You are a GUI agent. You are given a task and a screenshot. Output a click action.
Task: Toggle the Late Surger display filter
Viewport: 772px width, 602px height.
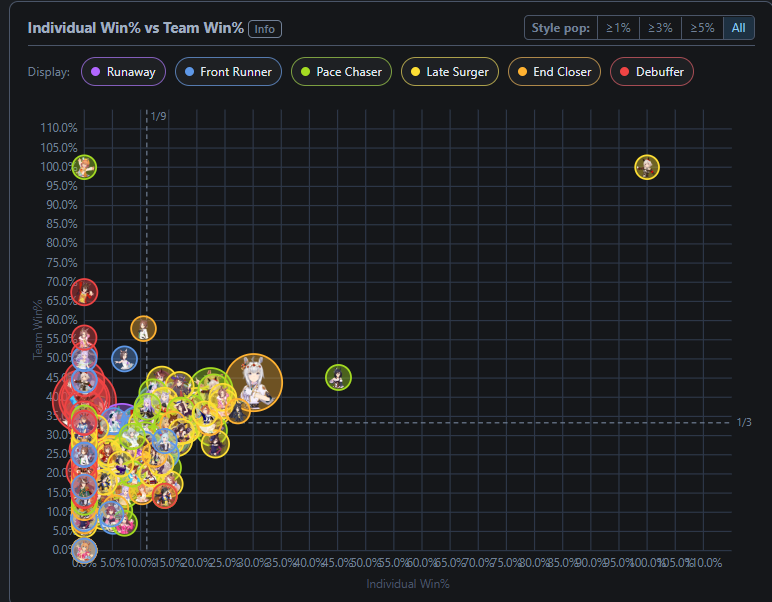point(450,72)
